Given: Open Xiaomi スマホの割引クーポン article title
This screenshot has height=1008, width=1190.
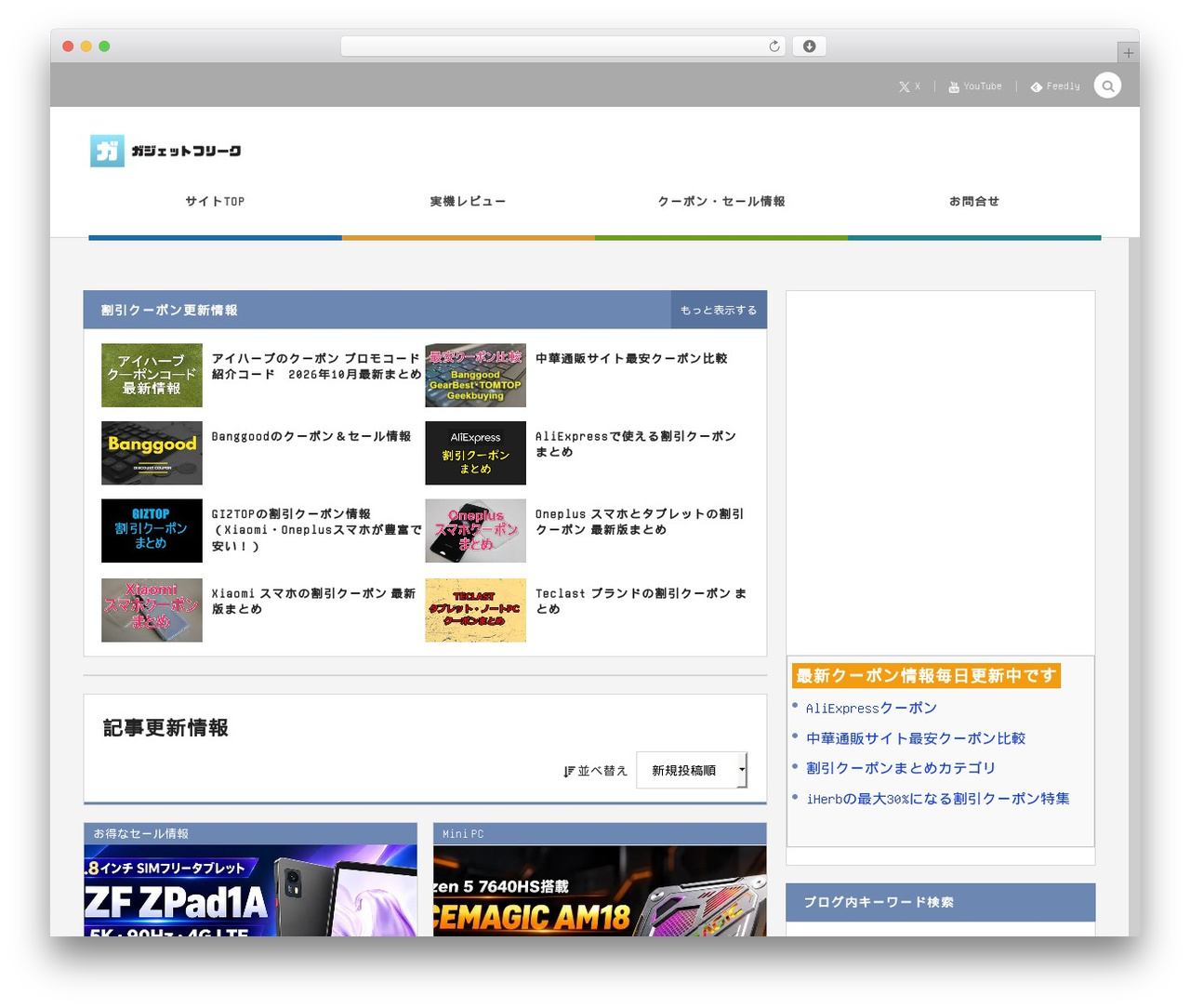Looking at the screenshot, I should tap(313, 601).
